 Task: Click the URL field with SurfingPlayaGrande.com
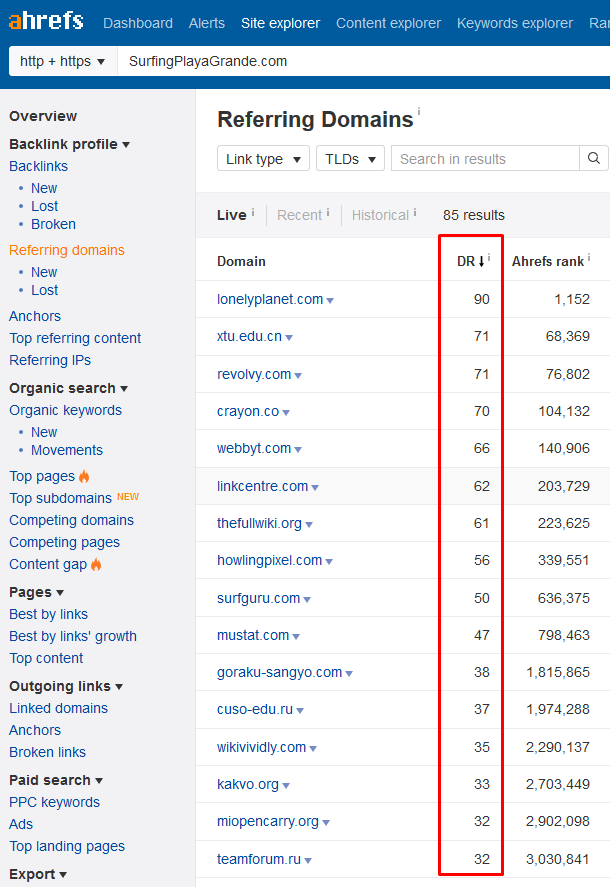(x=363, y=61)
